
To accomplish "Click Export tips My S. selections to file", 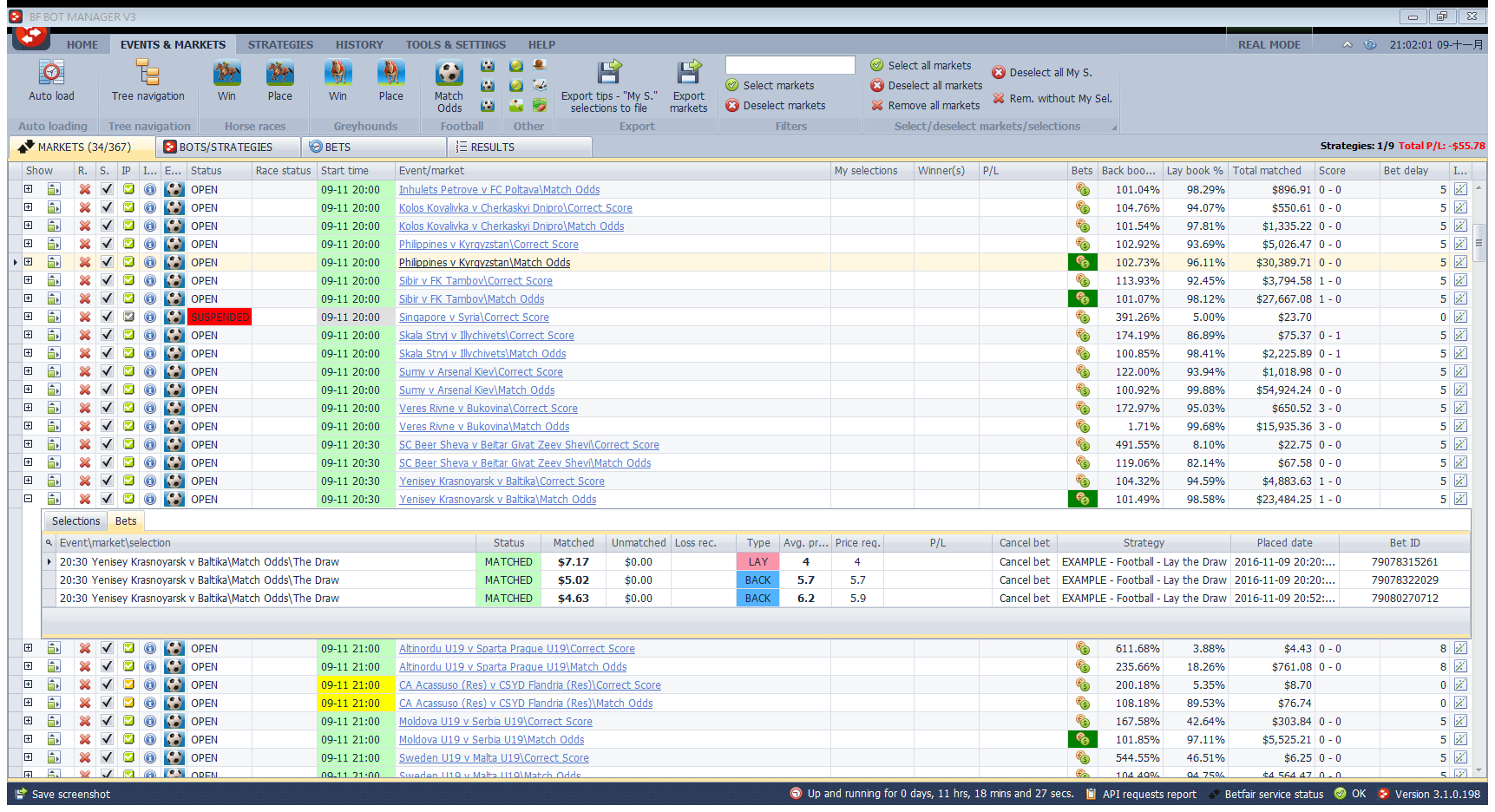I will [x=609, y=86].
